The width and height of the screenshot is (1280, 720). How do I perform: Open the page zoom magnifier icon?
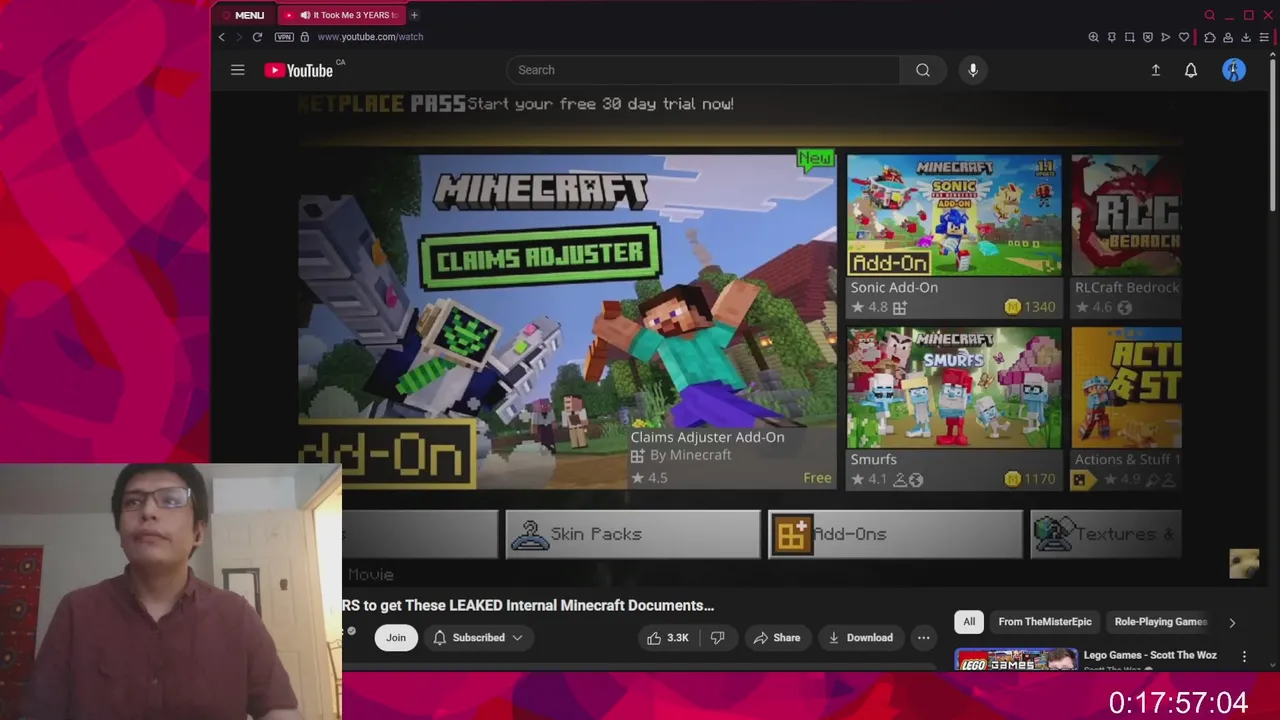1093,37
